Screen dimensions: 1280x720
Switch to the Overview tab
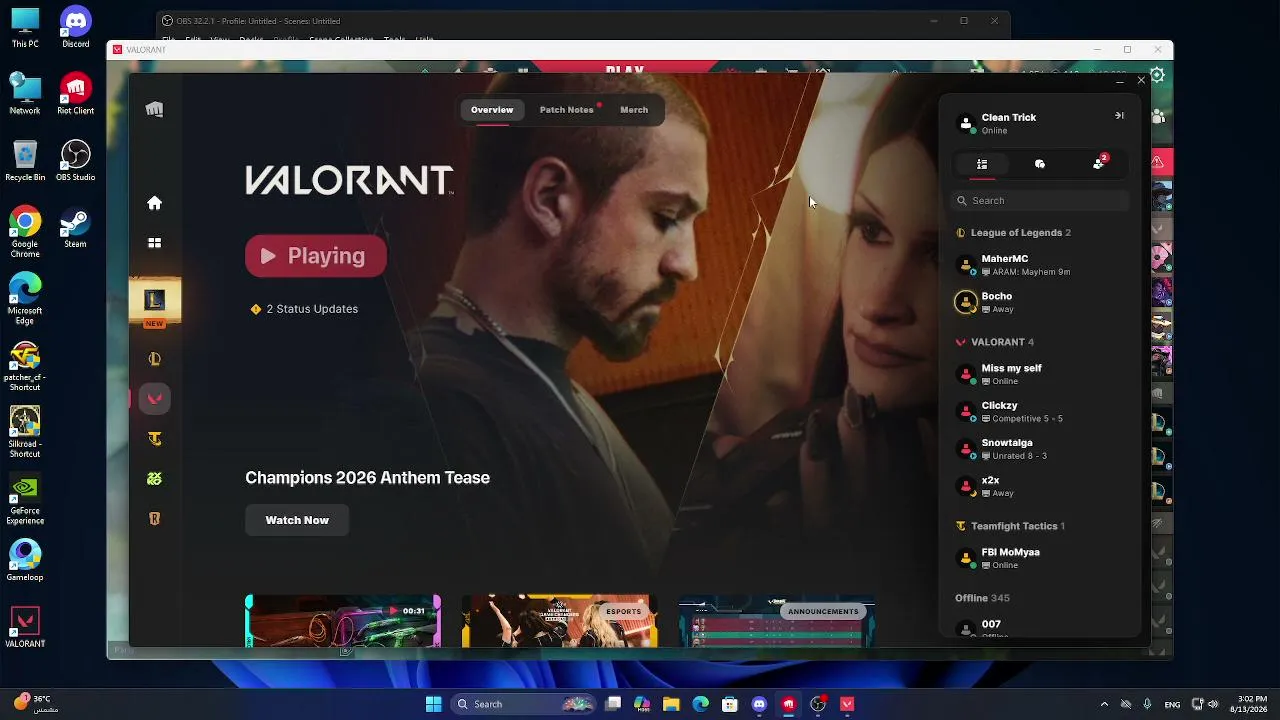point(492,110)
